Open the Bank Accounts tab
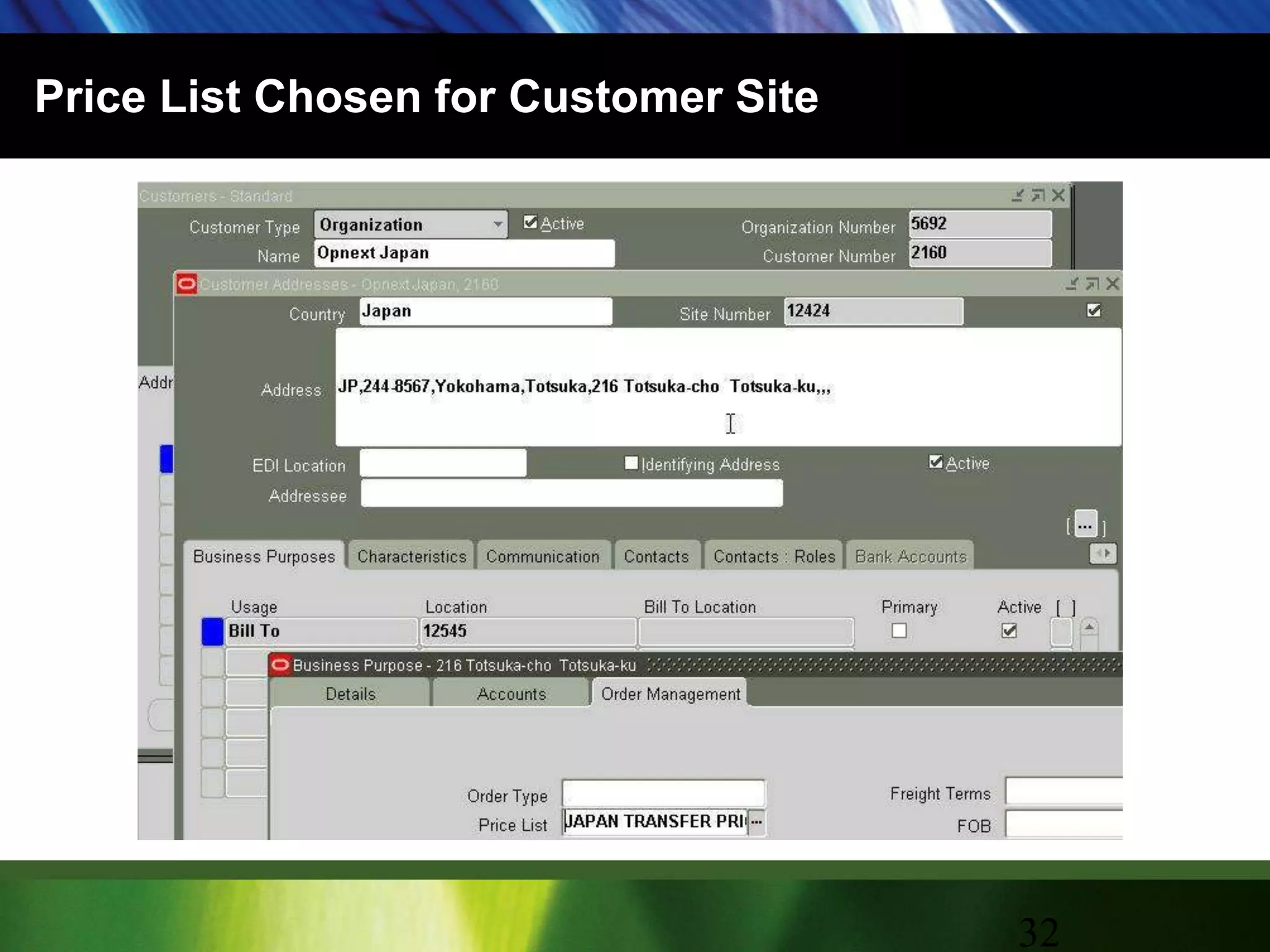Image resolution: width=1270 pixels, height=952 pixels. [910, 556]
